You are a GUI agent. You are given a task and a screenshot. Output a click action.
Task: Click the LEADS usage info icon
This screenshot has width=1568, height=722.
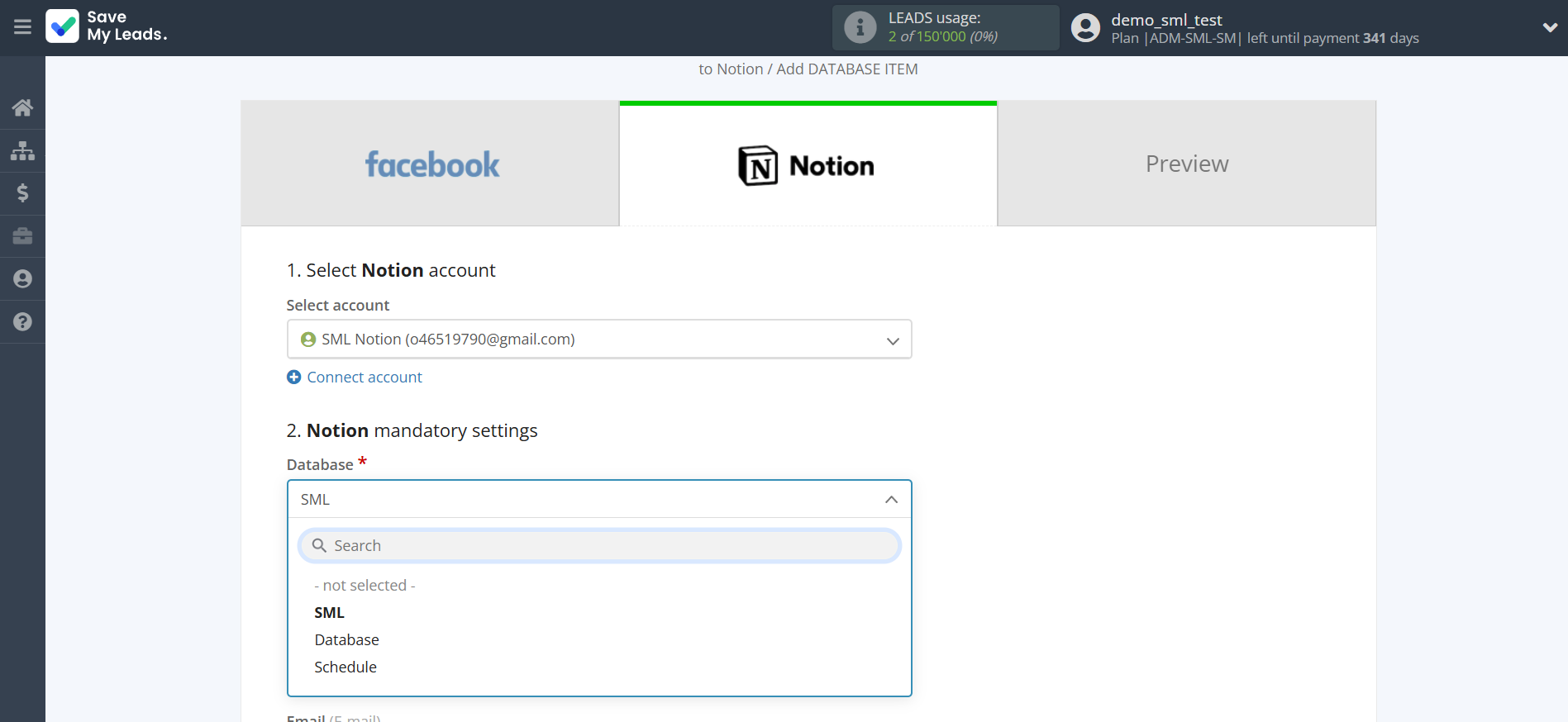860,27
